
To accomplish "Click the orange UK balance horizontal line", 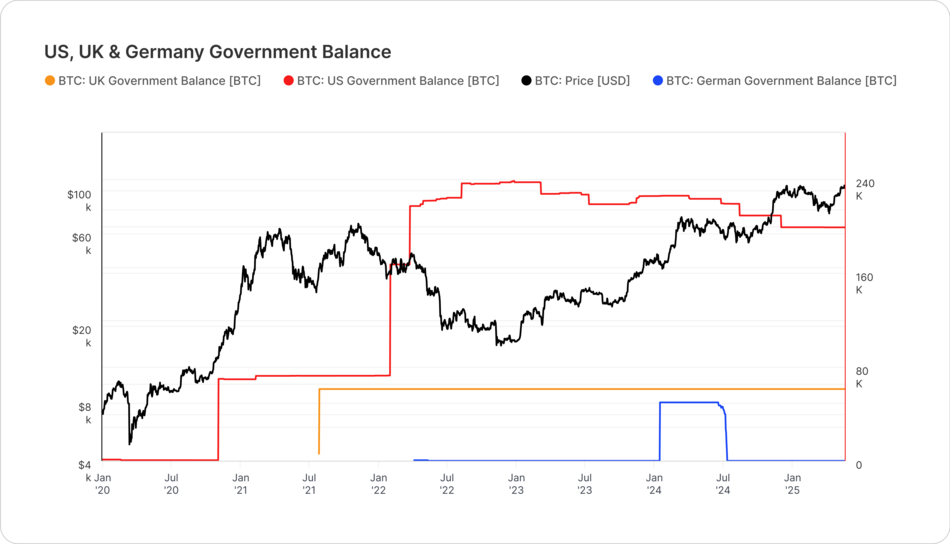I will [x=582, y=389].
